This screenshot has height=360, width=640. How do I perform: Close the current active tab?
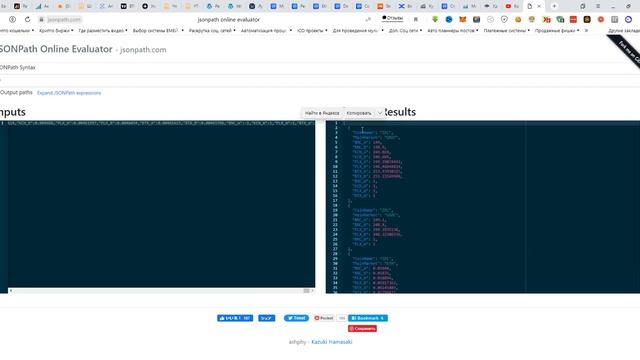(x=539, y=6)
